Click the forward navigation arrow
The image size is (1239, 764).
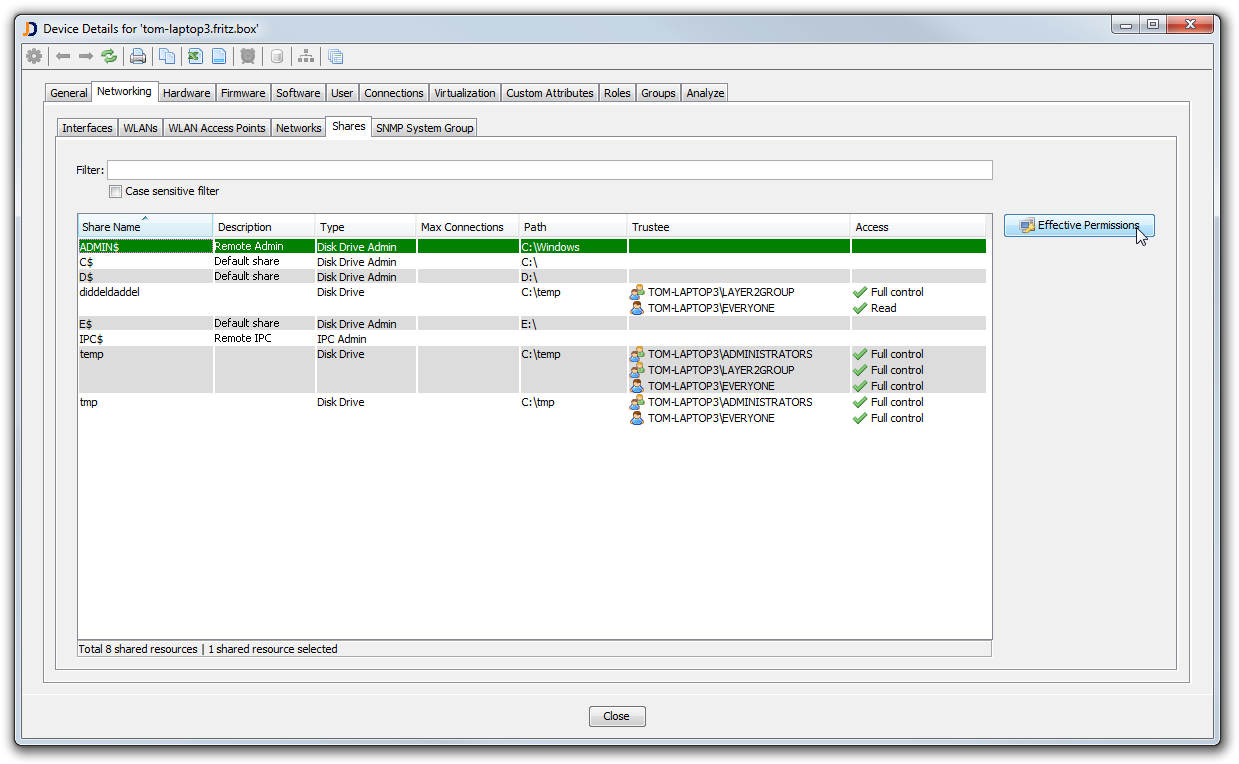click(x=84, y=56)
